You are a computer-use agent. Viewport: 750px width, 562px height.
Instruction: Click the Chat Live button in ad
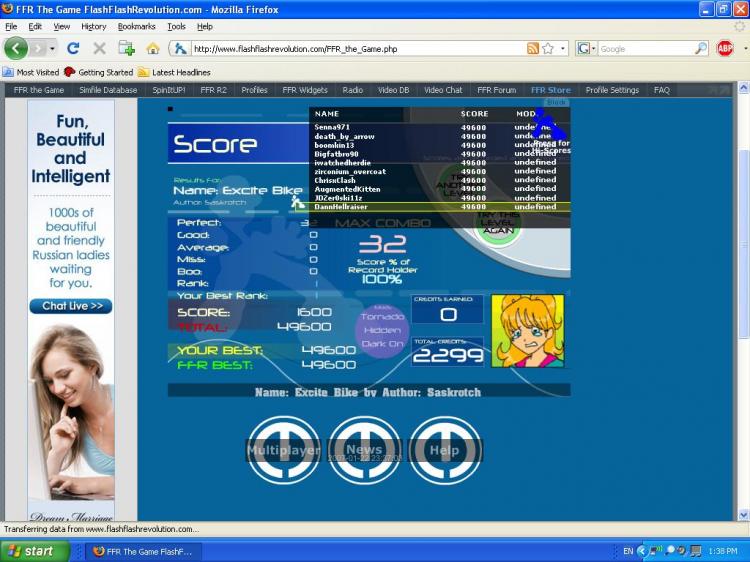coord(71,306)
